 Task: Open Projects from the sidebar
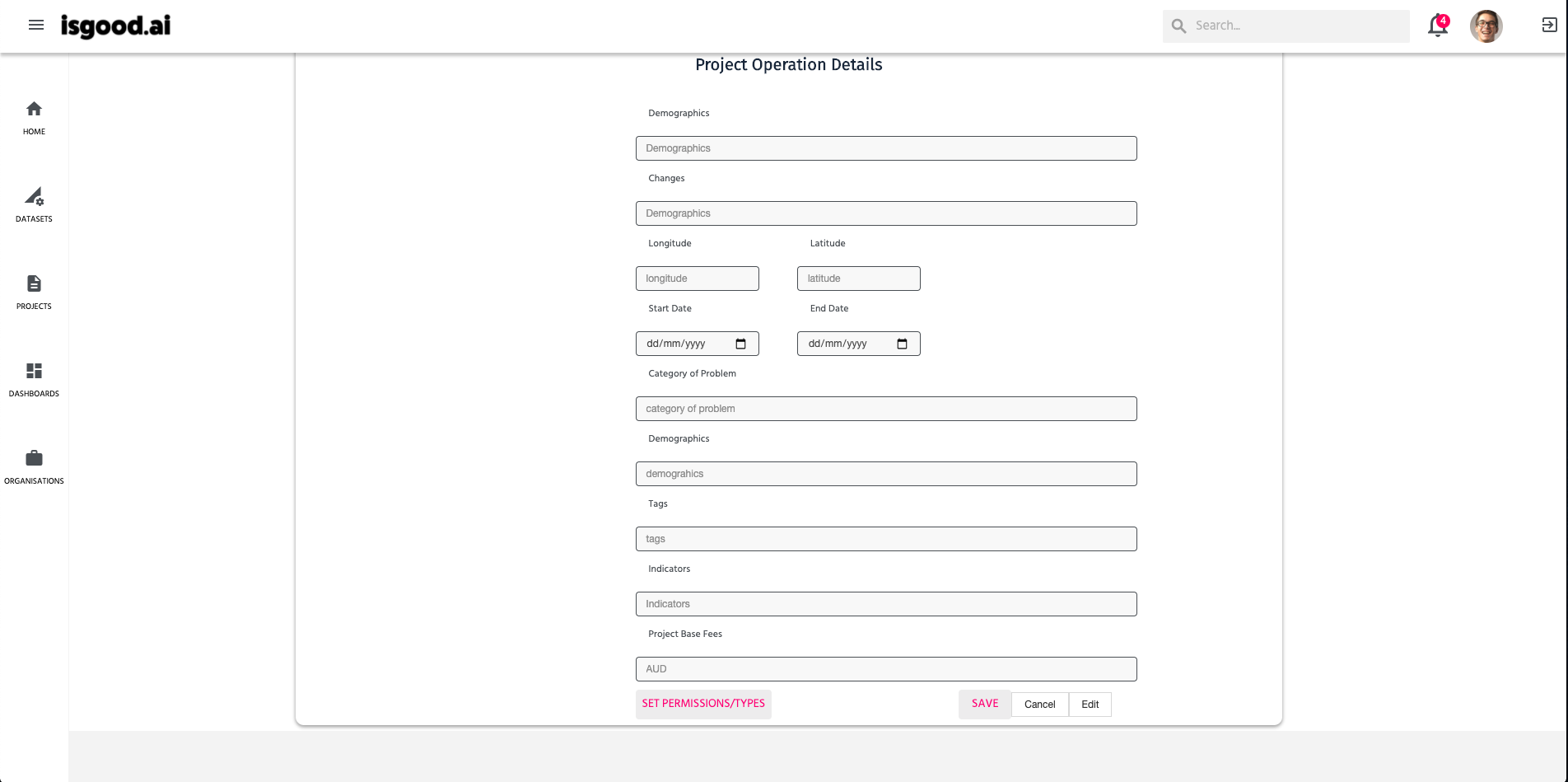point(34,293)
